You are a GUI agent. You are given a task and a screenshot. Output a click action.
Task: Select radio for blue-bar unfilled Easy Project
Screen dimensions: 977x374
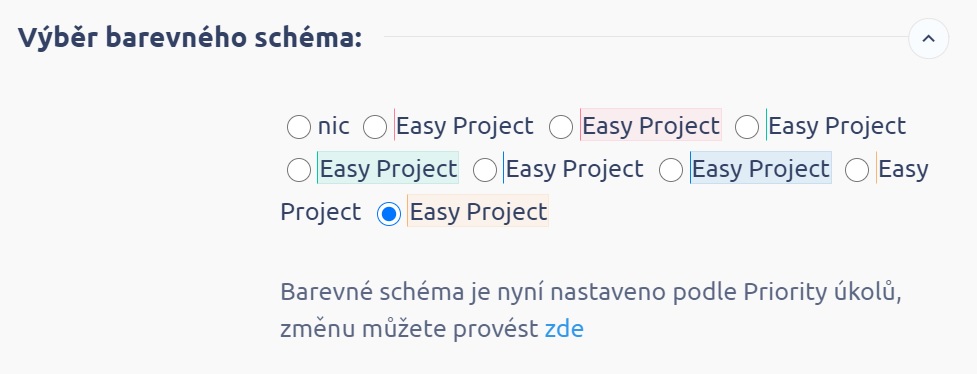tap(485, 170)
